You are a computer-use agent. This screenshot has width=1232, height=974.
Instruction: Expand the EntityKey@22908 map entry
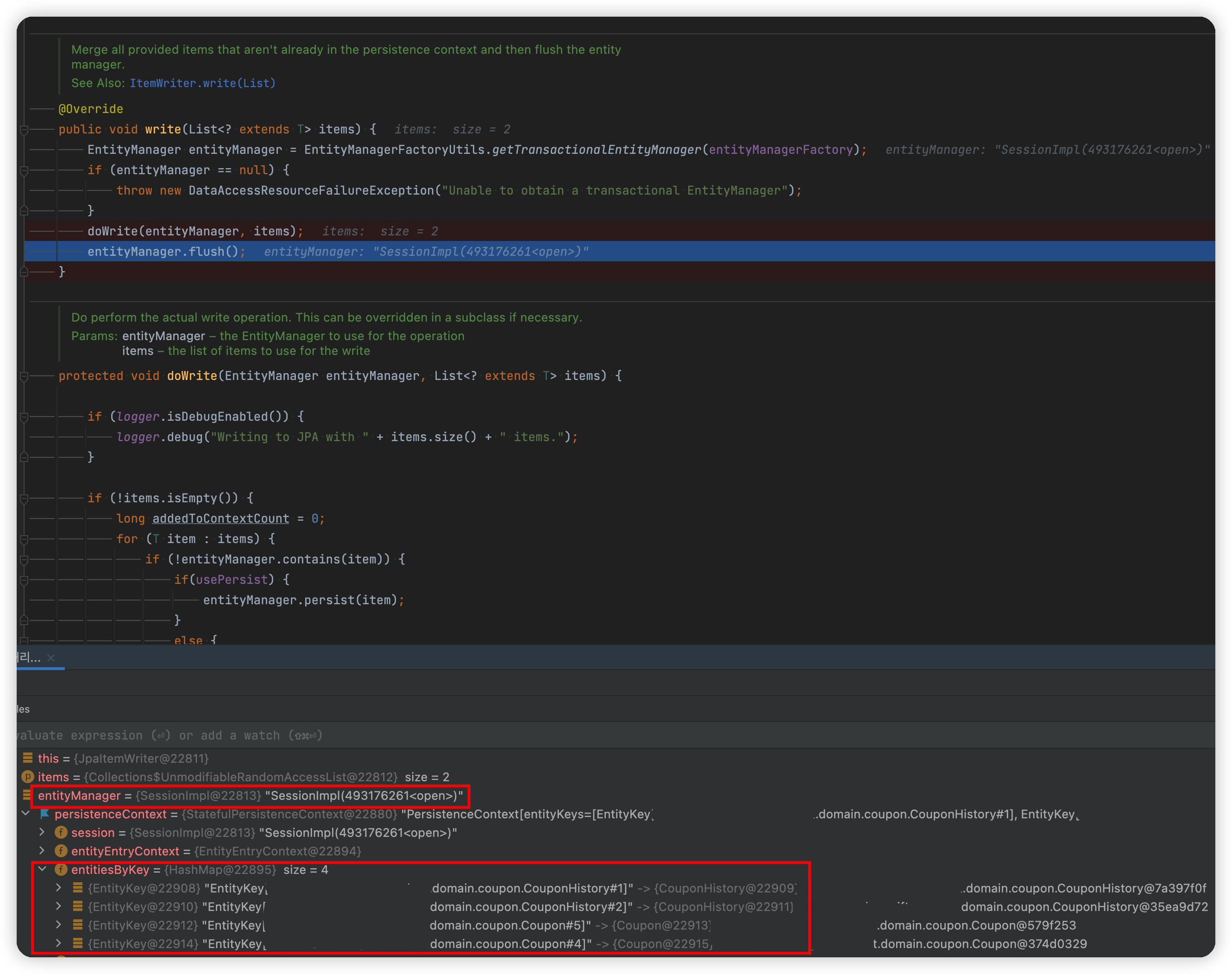tap(59, 888)
